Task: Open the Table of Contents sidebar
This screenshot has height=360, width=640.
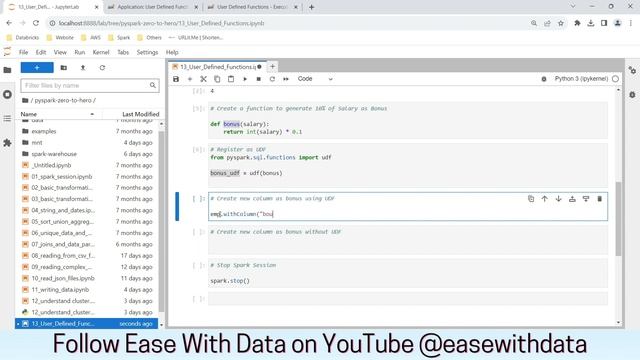Action: click(7, 119)
